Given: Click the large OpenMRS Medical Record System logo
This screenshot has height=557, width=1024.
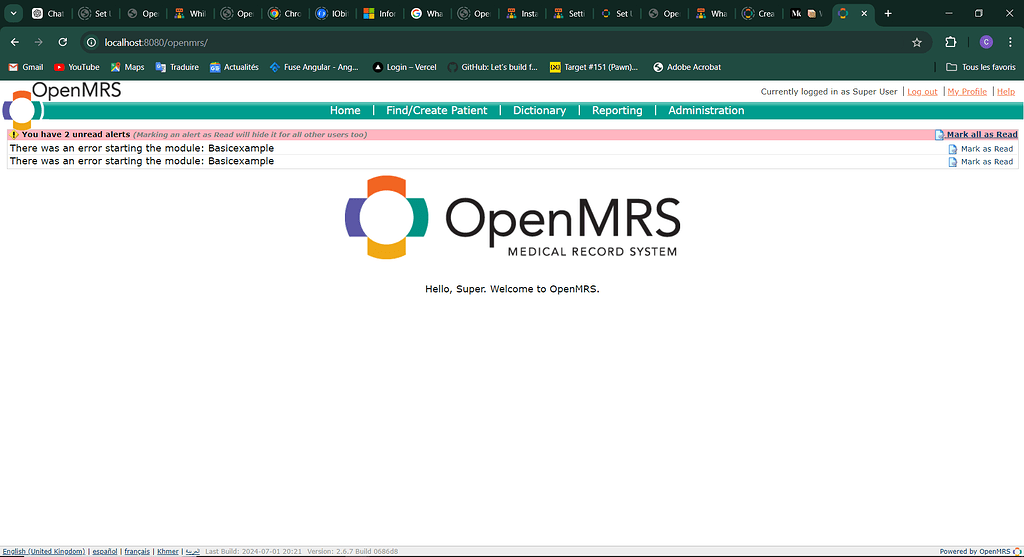Looking at the screenshot, I should (x=513, y=217).
